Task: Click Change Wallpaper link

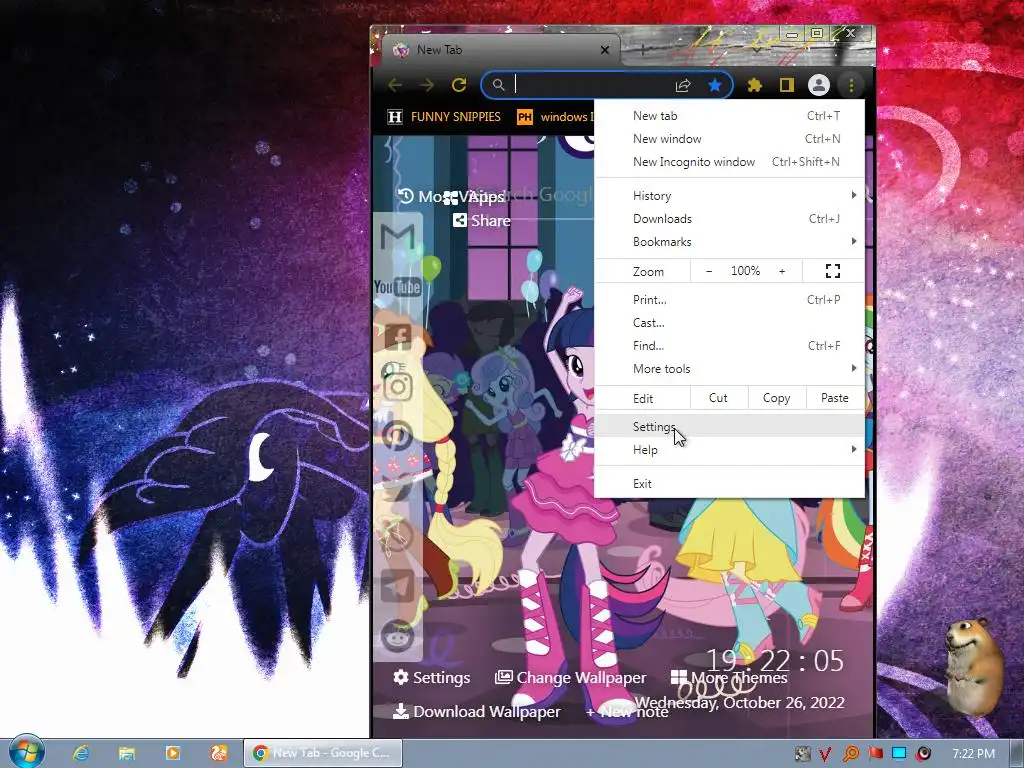Action: [x=571, y=678]
